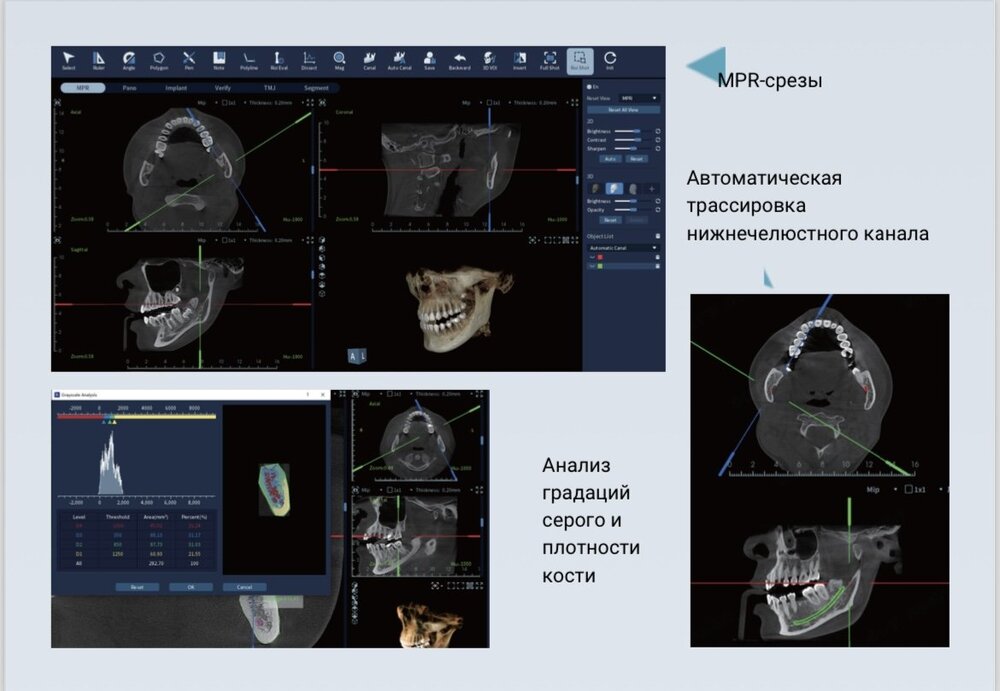Expand the Automatic Canal dropdown
Viewport: 1000px width, 691px height.
tap(624, 248)
